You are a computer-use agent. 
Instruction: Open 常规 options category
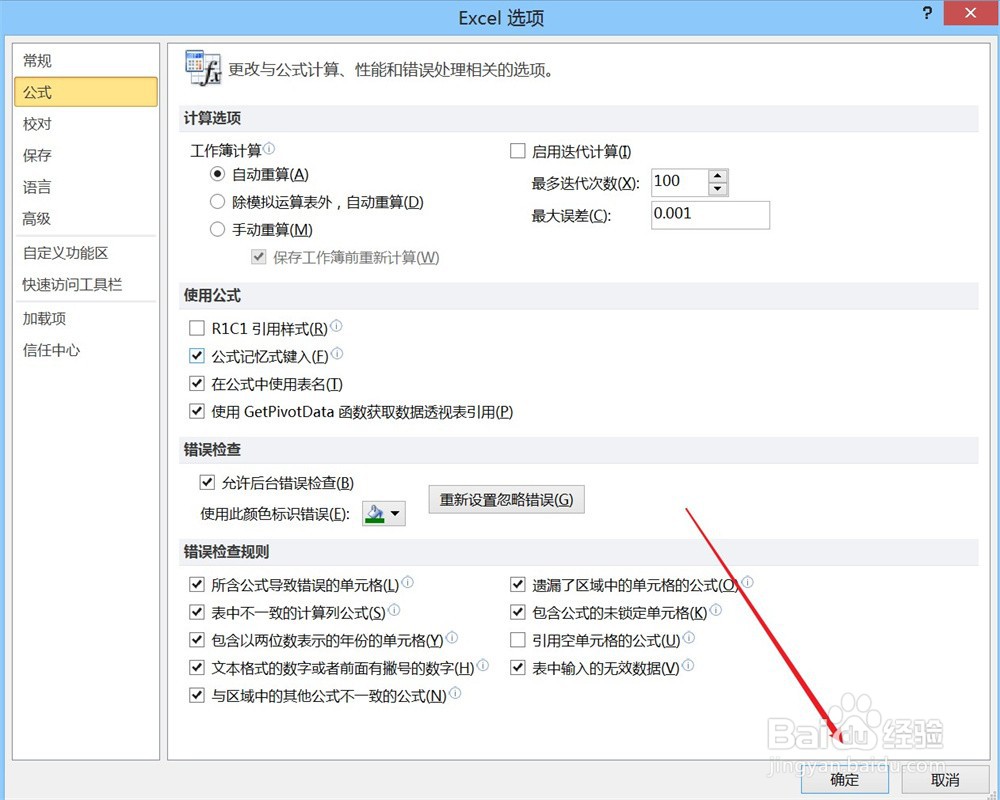point(85,61)
